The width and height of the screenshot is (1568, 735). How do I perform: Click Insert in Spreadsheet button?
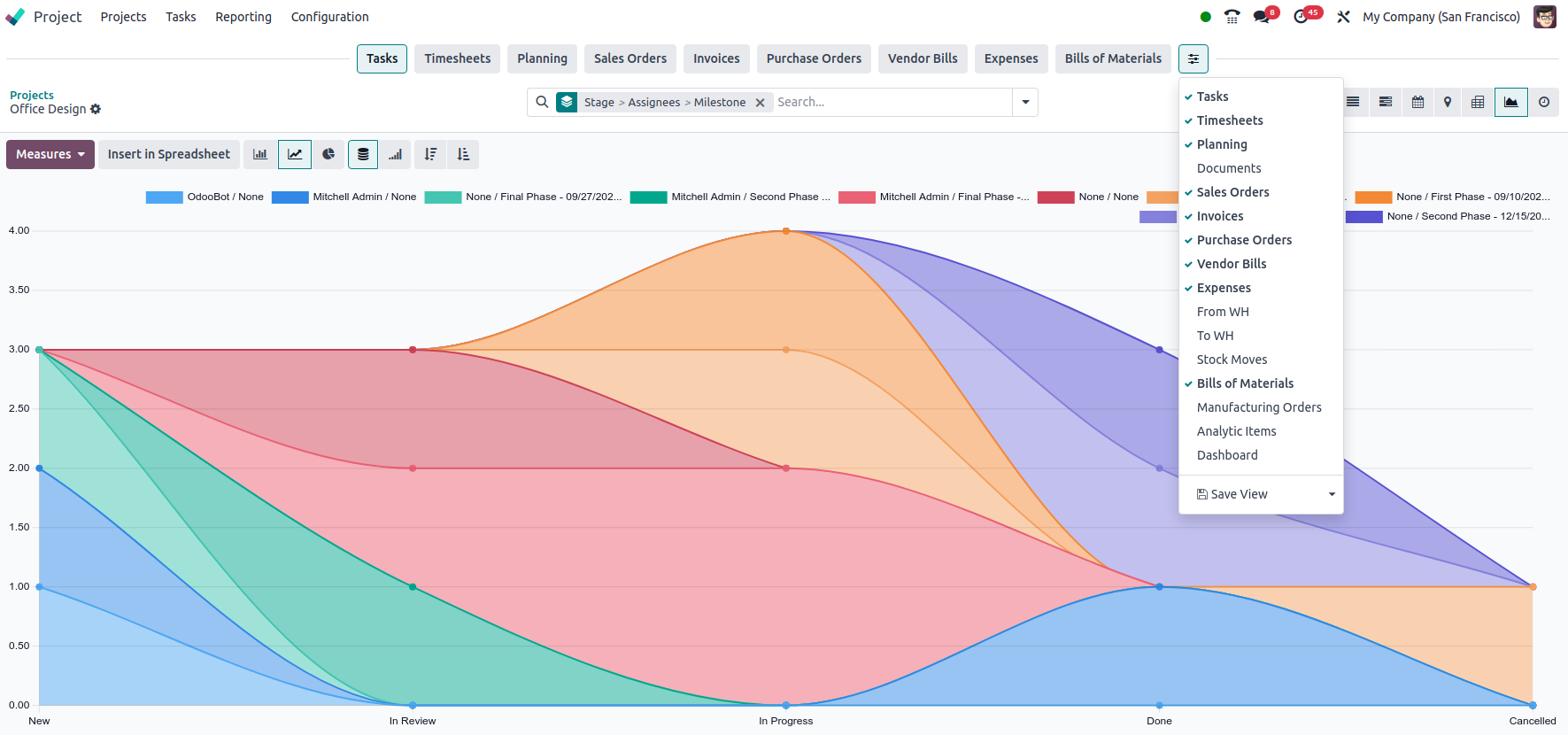[x=168, y=154]
